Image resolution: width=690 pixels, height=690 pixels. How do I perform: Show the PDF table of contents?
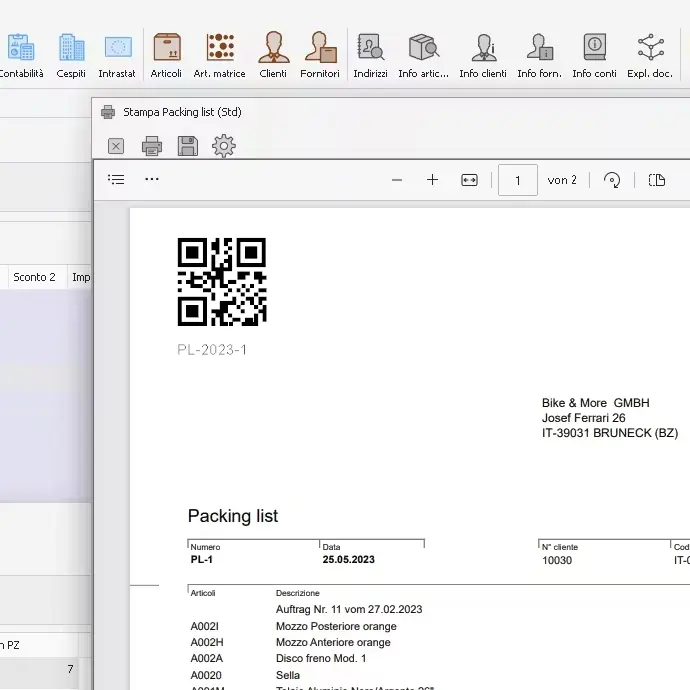click(x=116, y=180)
